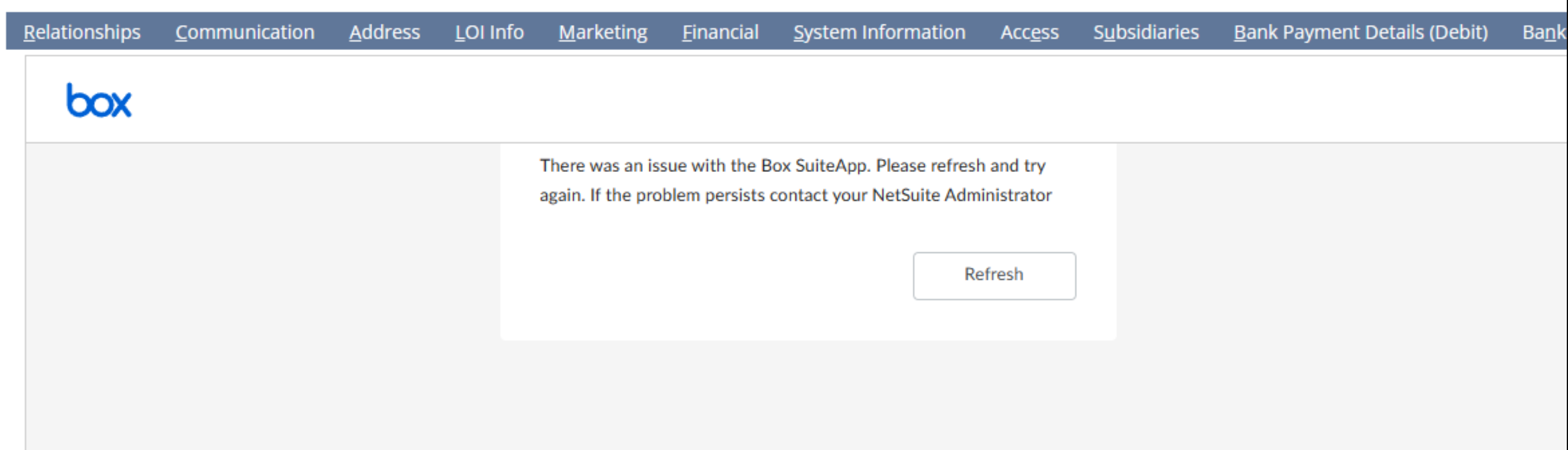This screenshot has height=450, width=1568.
Task: Open the Relationships tab
Action: [x=82, y=32]
